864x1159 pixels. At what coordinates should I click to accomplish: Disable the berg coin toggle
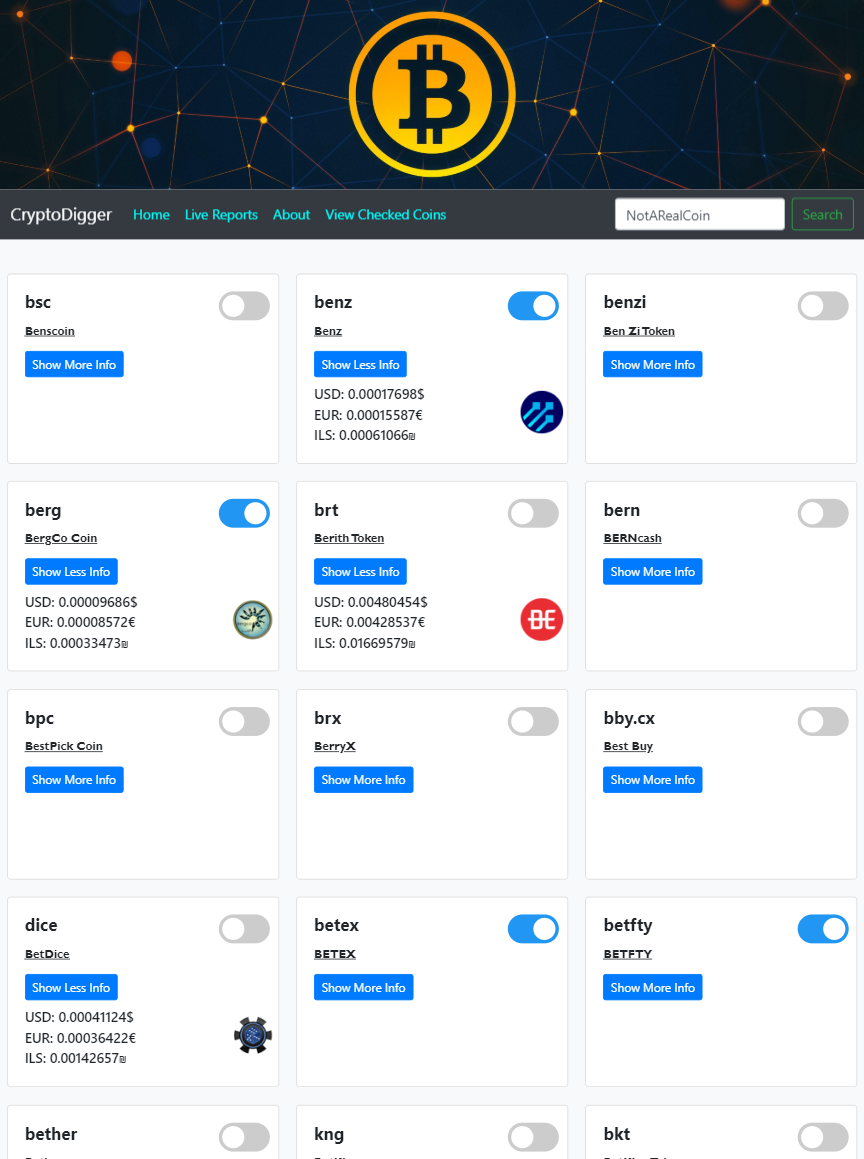[245, 513]
